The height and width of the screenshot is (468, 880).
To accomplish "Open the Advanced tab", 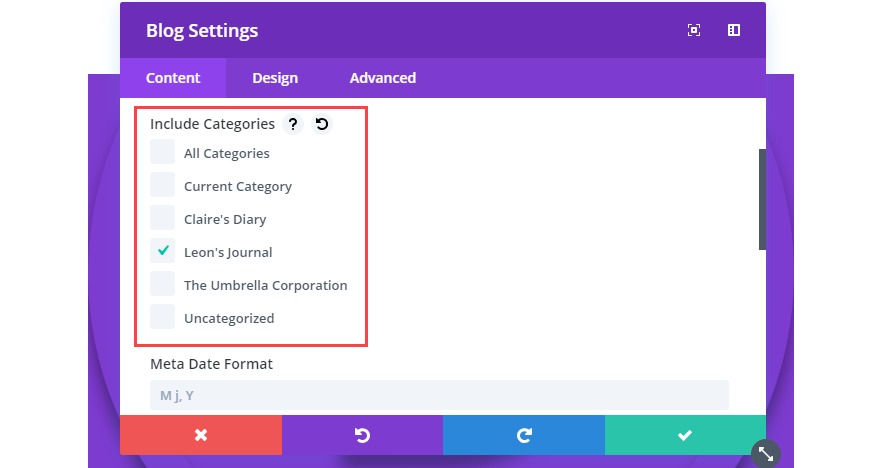I will coord(383,78).
